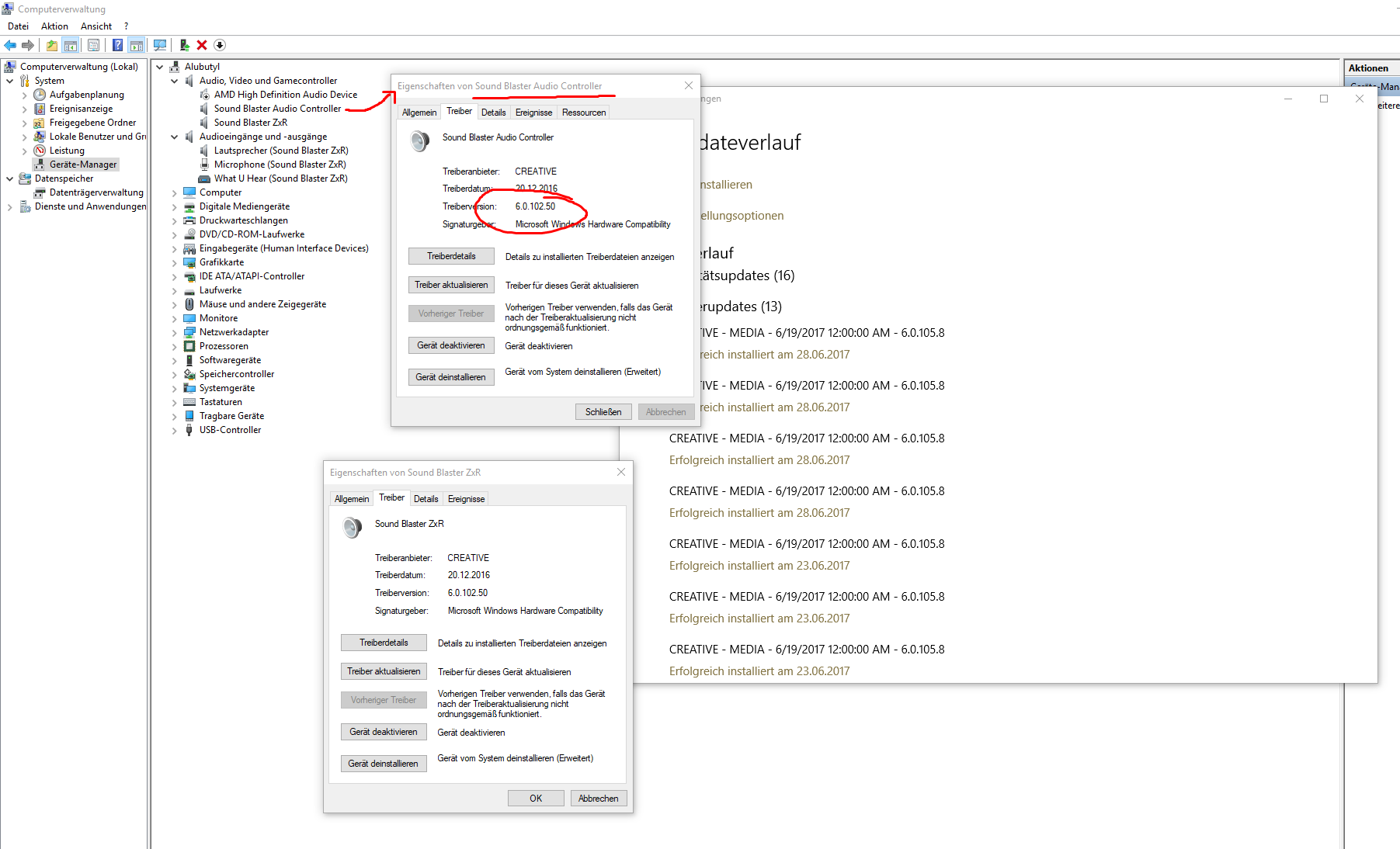Toggle the show/hide action pane toolbar icon
This screenshot has height=849, width=1400.
point(137,45)
